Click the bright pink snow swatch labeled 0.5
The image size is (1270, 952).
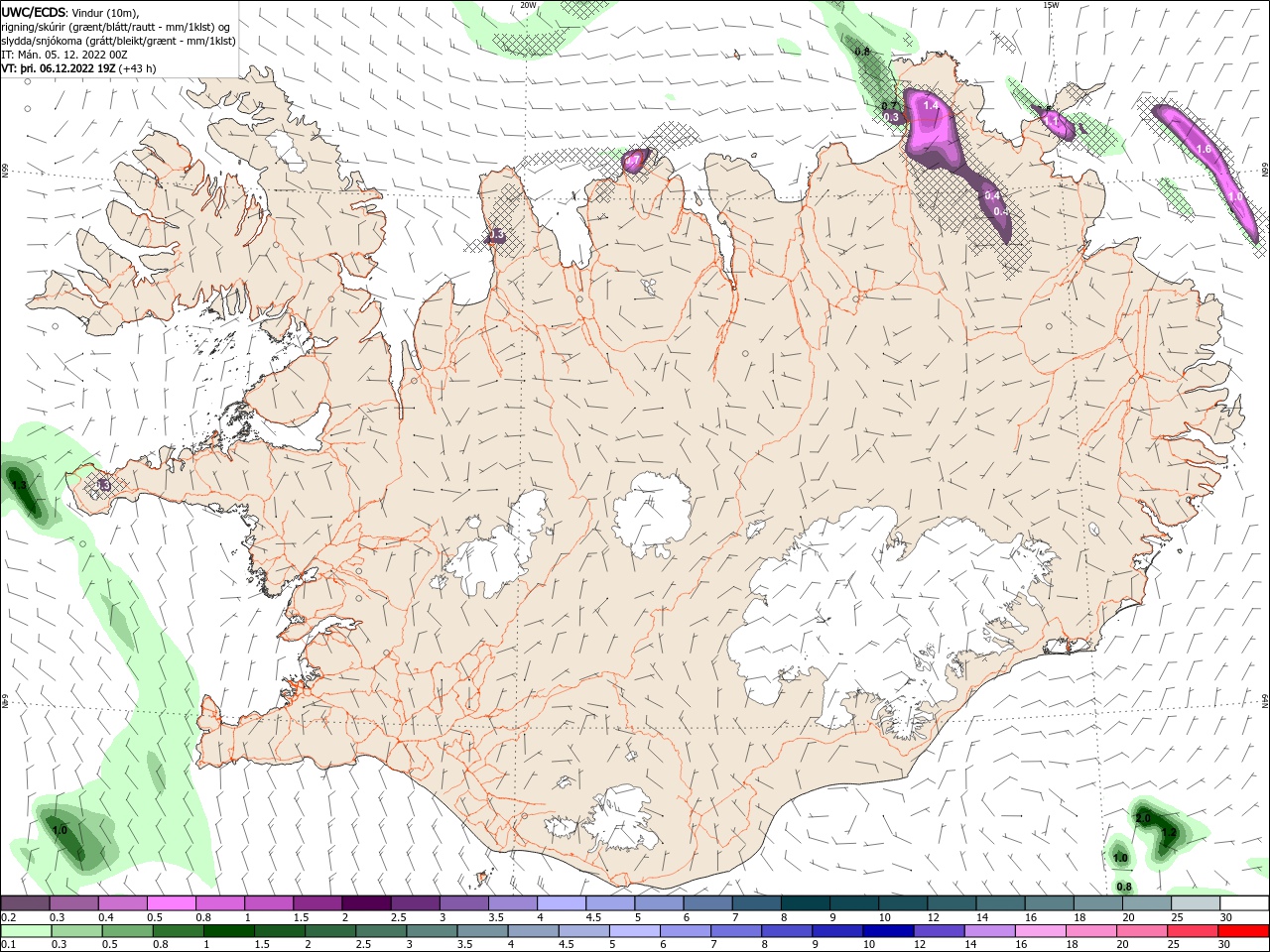point(171,903)
